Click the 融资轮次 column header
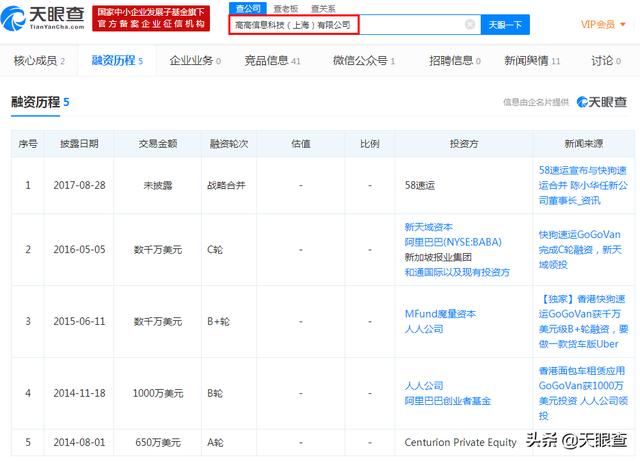This screenshot has height=461, width=640. 229,144
